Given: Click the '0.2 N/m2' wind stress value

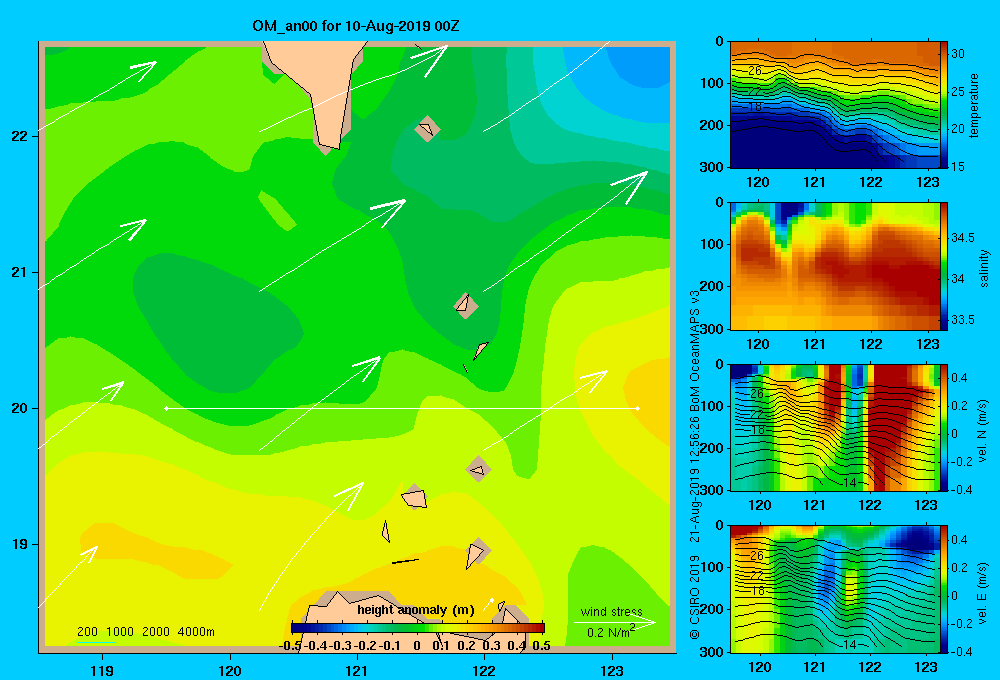Looking at the screenshot, I should point(610,632).
